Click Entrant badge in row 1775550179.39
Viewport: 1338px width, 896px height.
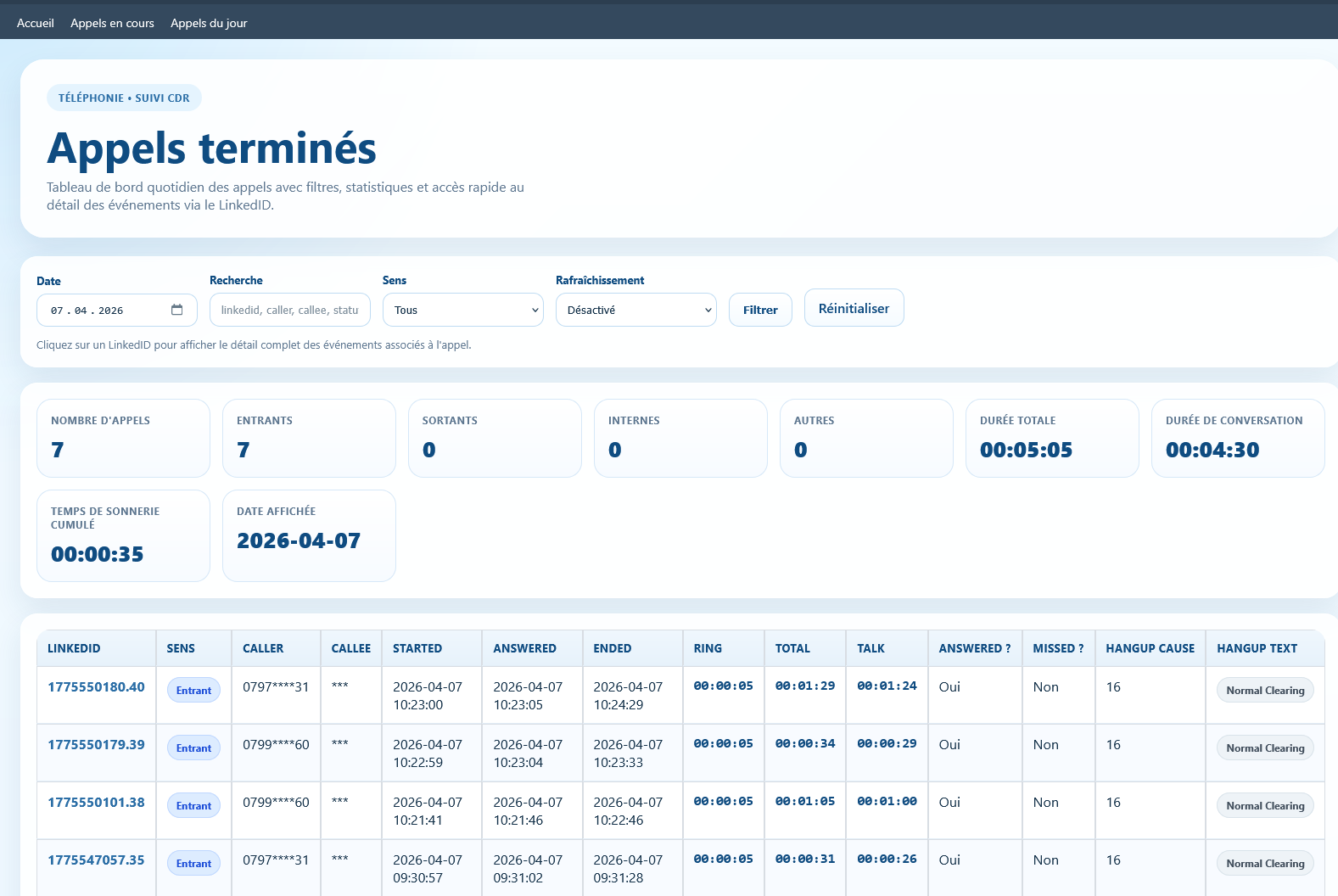click(x=193, y=748)
